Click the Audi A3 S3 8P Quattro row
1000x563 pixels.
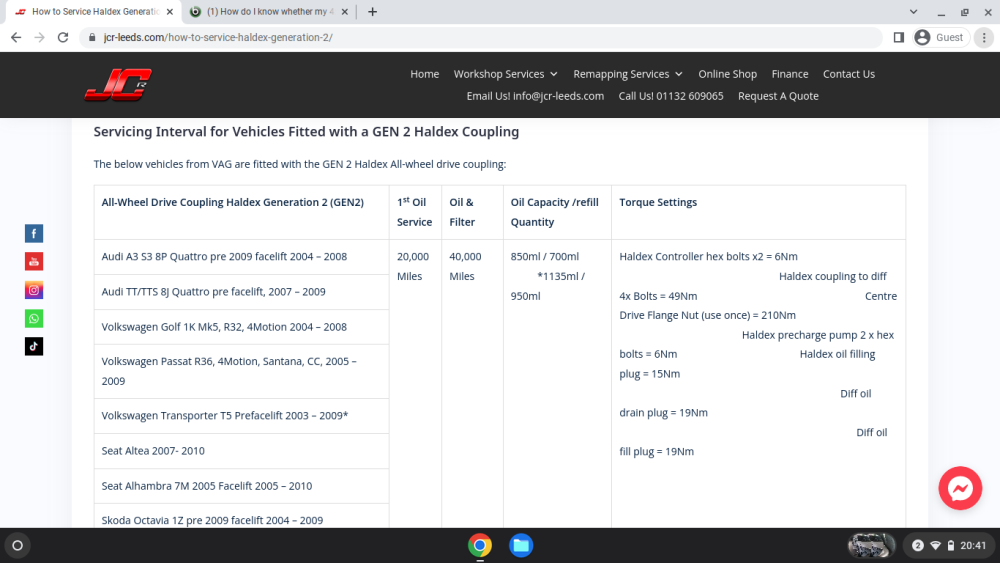[242, 257]
